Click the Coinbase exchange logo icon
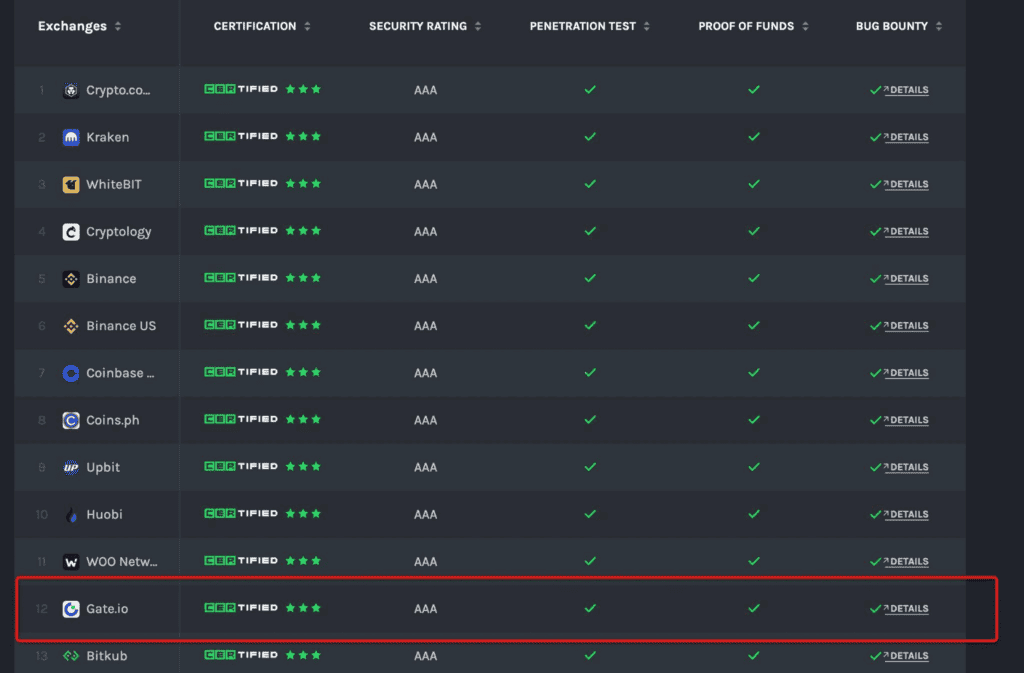 click(x=71, y=373)
